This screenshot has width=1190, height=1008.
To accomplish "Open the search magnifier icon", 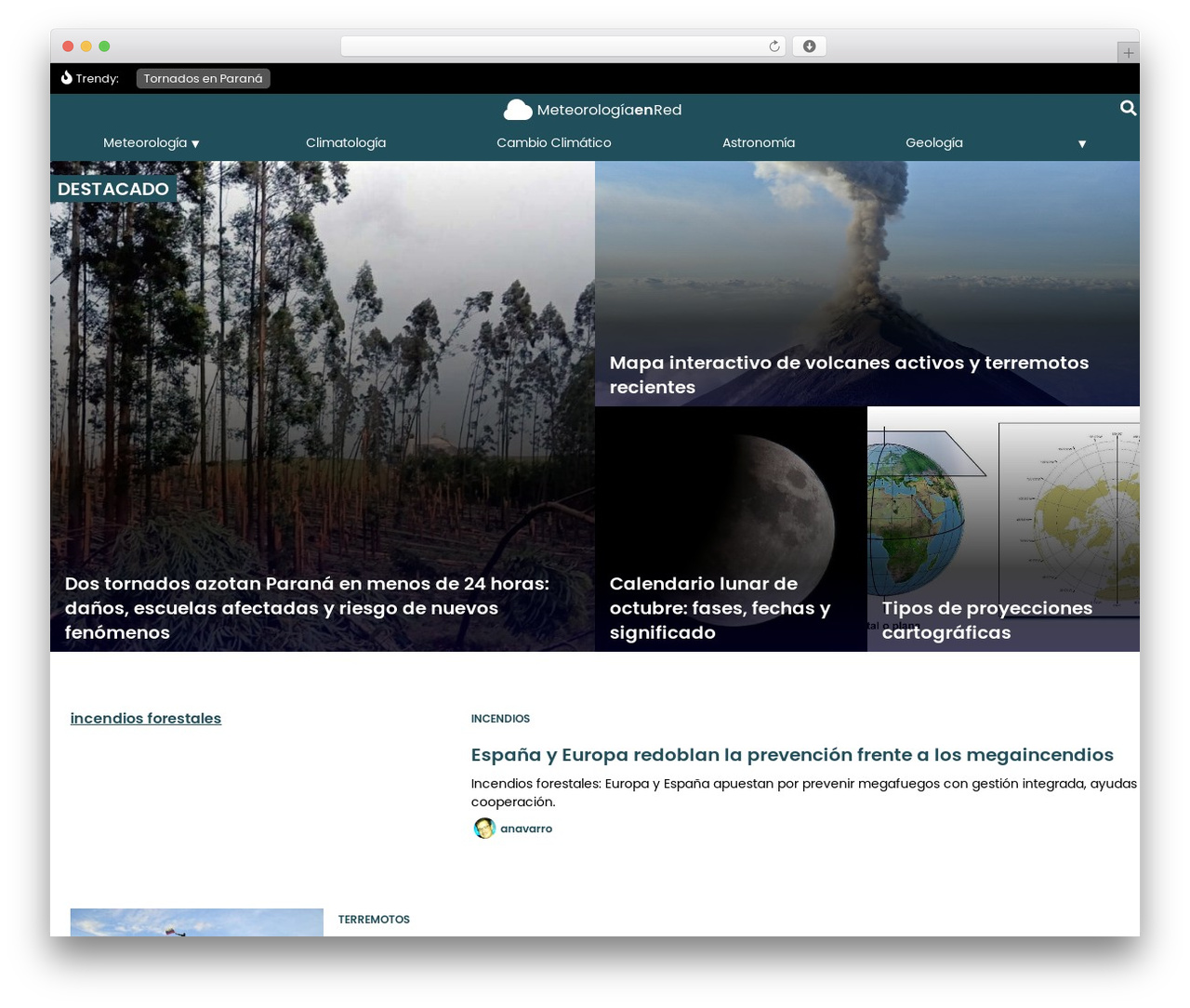I will click(x=1128, y=108).
